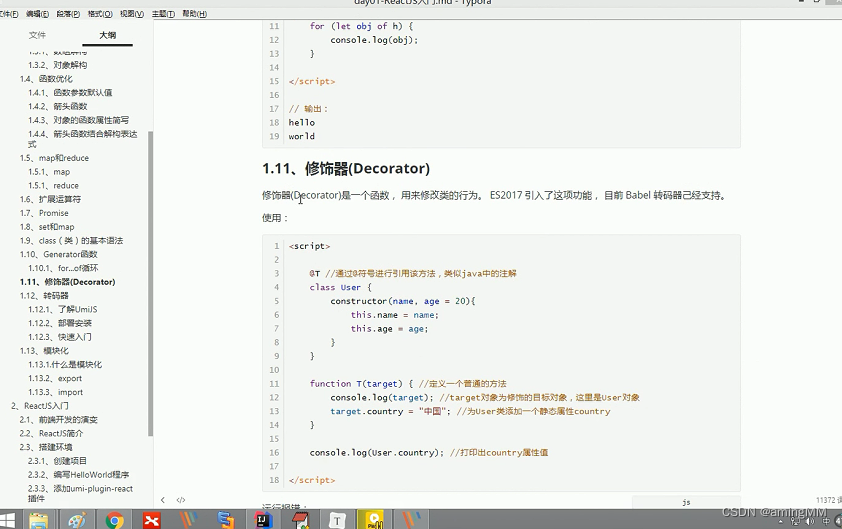842x529 pixels.
Task: Open the red XMind taskbar icon
Action: [151, 520]
